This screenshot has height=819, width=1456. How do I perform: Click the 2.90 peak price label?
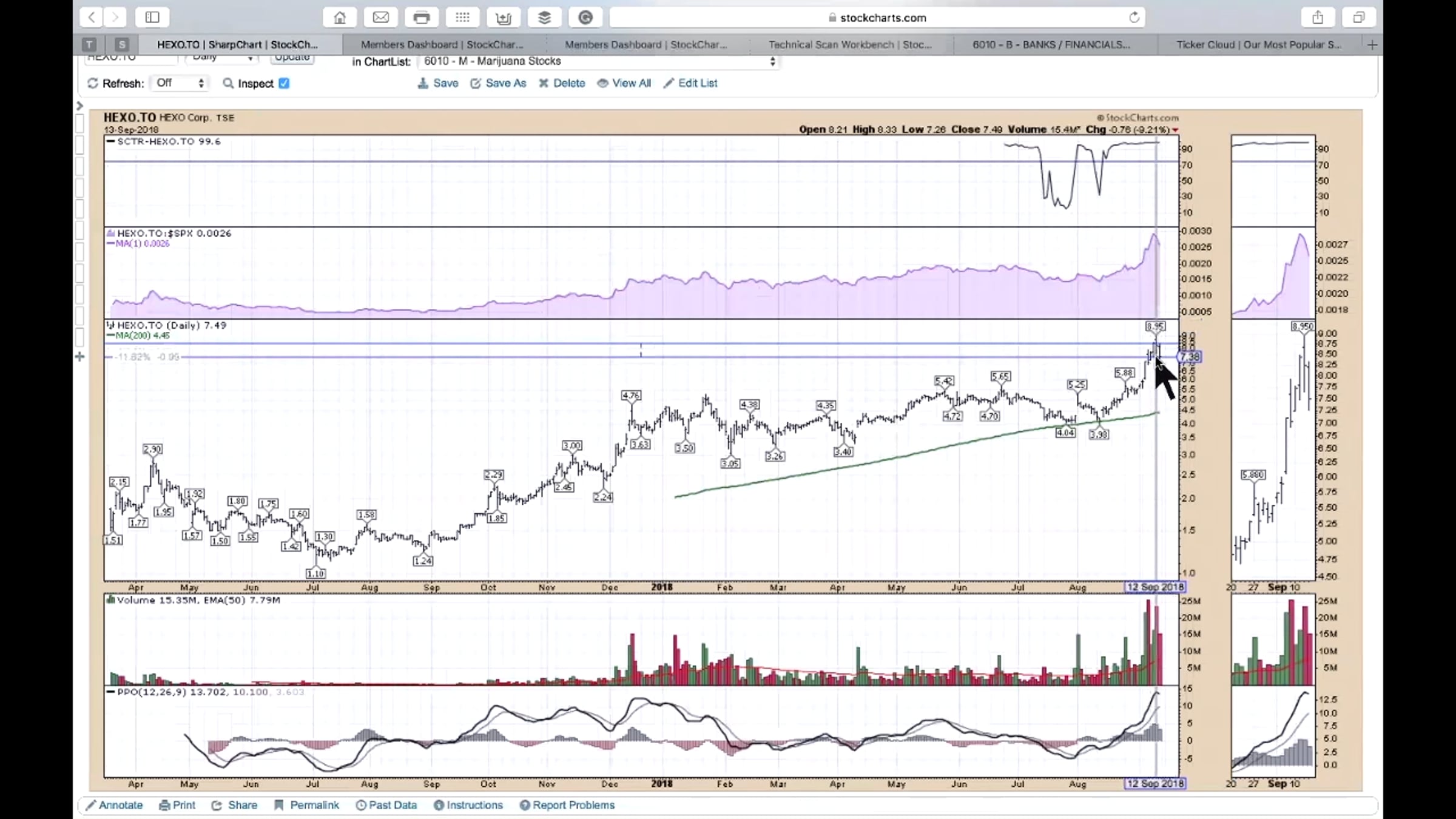(x=152, y=450)
